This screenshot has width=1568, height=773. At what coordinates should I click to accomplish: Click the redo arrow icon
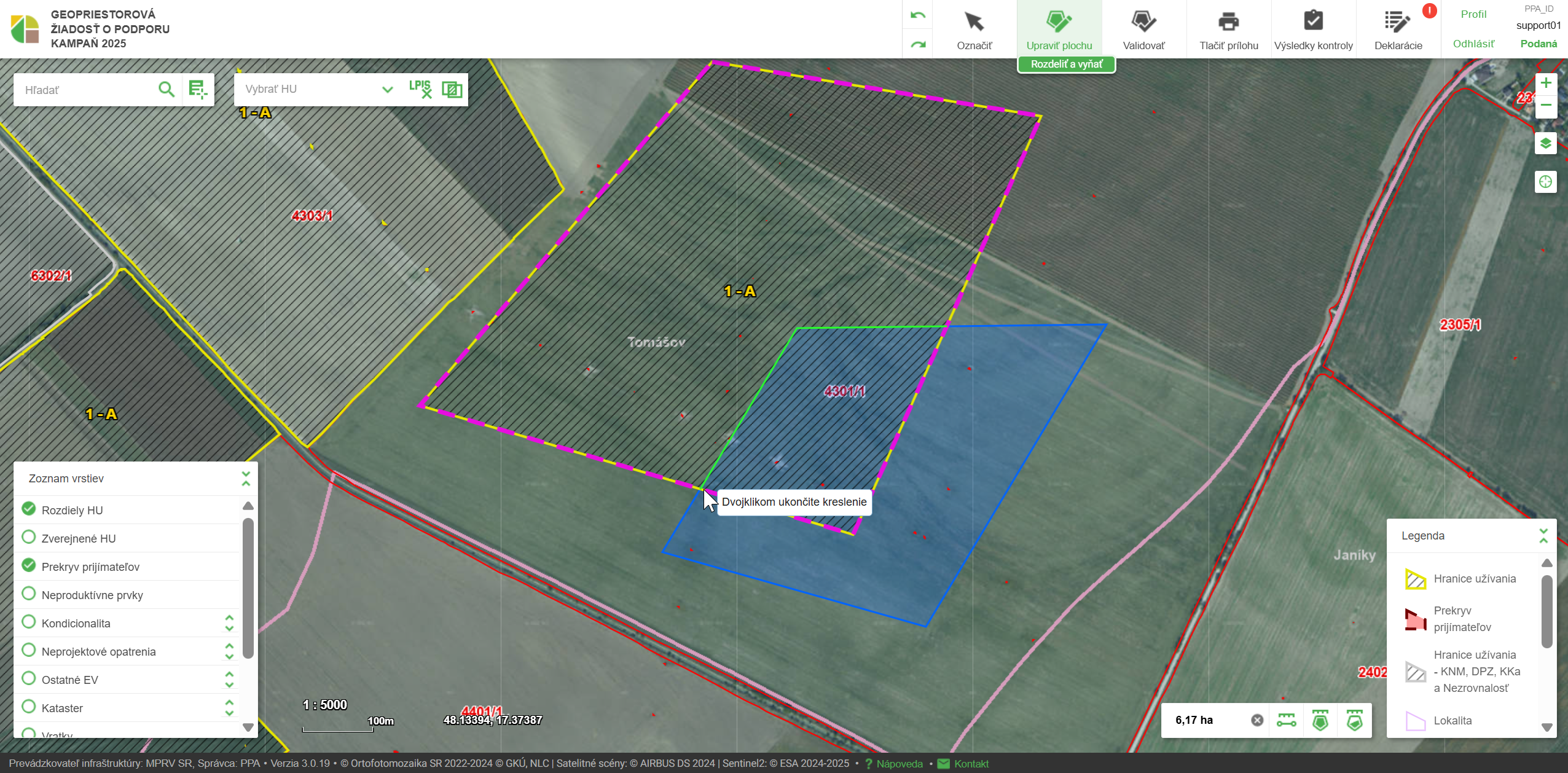917,44
